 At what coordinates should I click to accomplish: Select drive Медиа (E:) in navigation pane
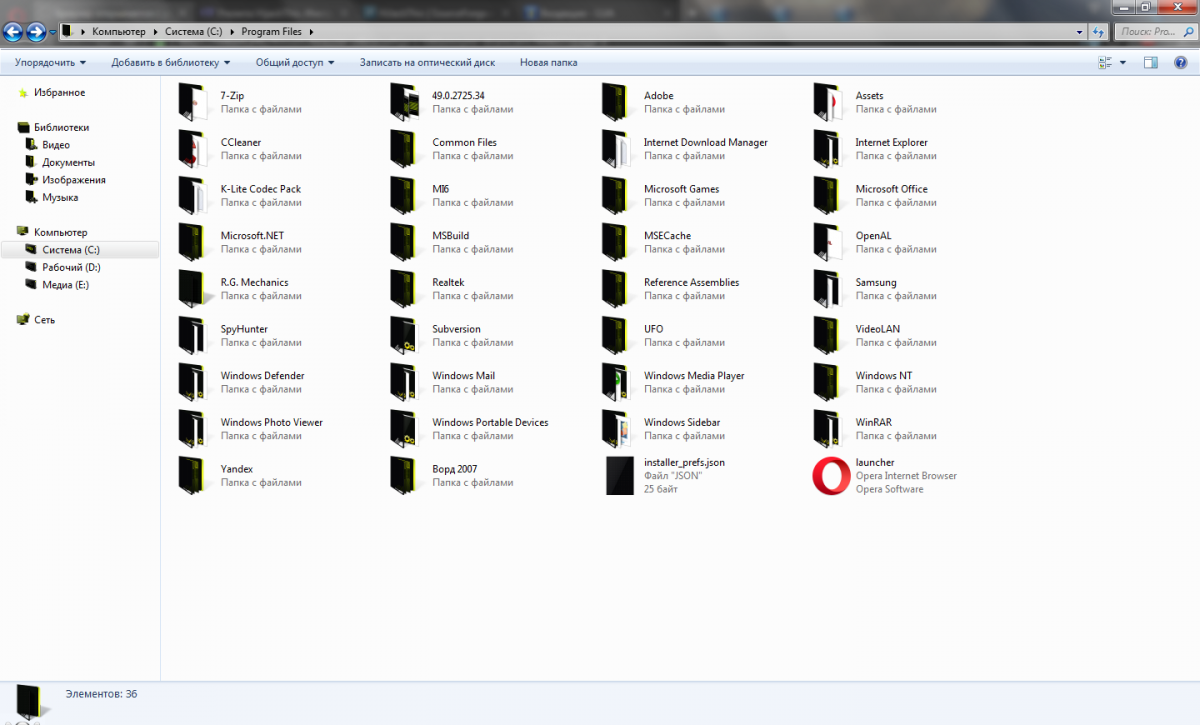click(65, 285)
